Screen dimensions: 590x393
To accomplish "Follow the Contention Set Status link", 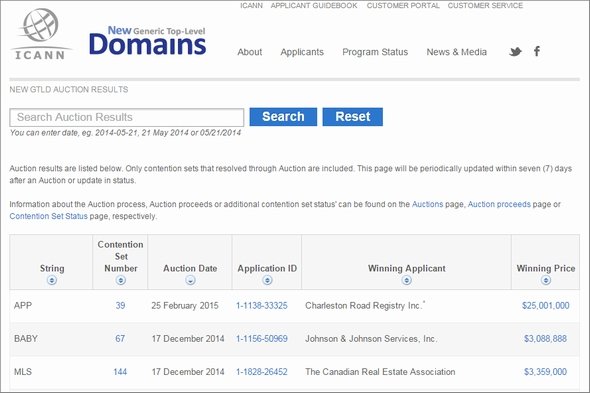I will point(49,216).
